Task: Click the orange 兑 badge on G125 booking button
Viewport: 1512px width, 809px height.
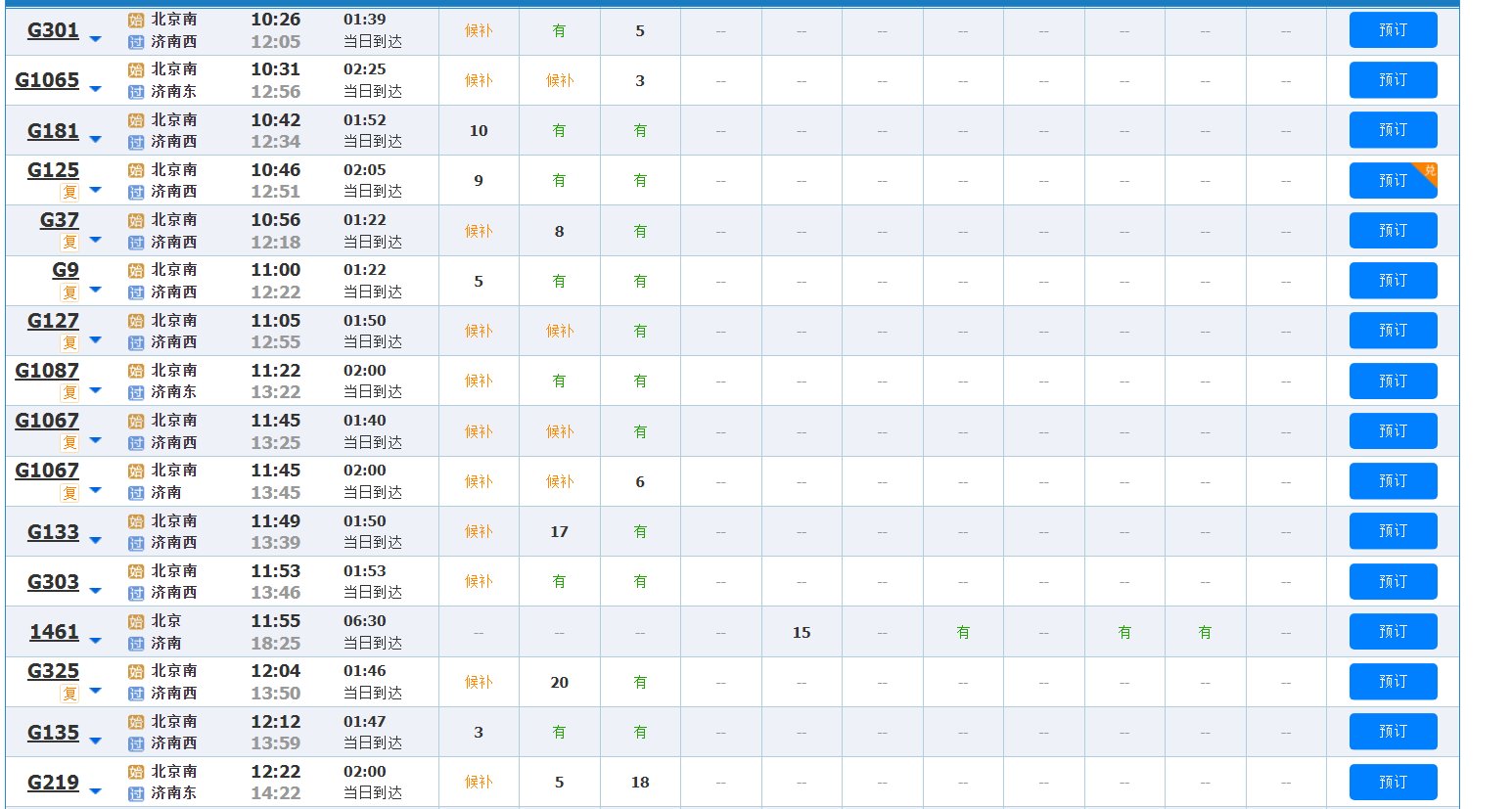Action: pos(1428,171)
